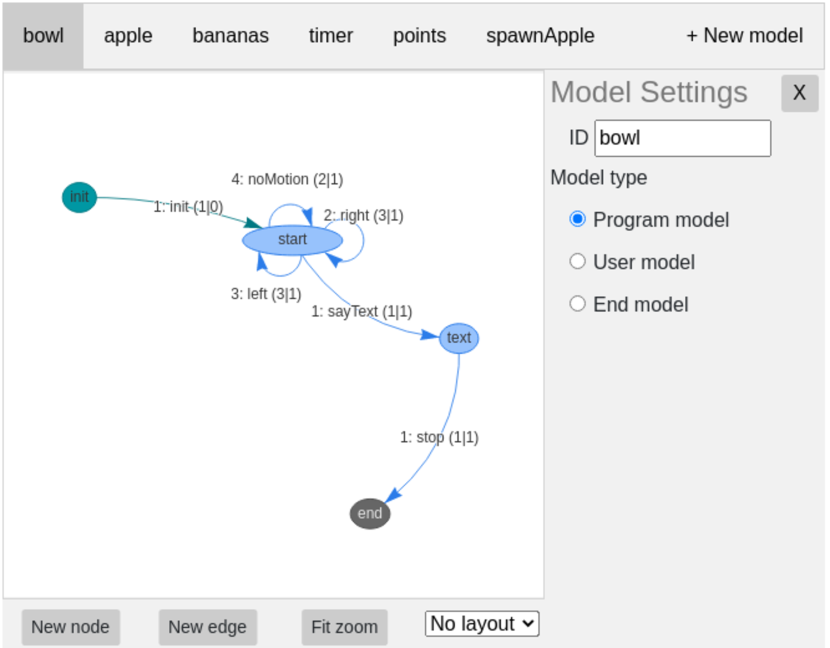
Task: Set model type to End model
Action: click(577, 304)
